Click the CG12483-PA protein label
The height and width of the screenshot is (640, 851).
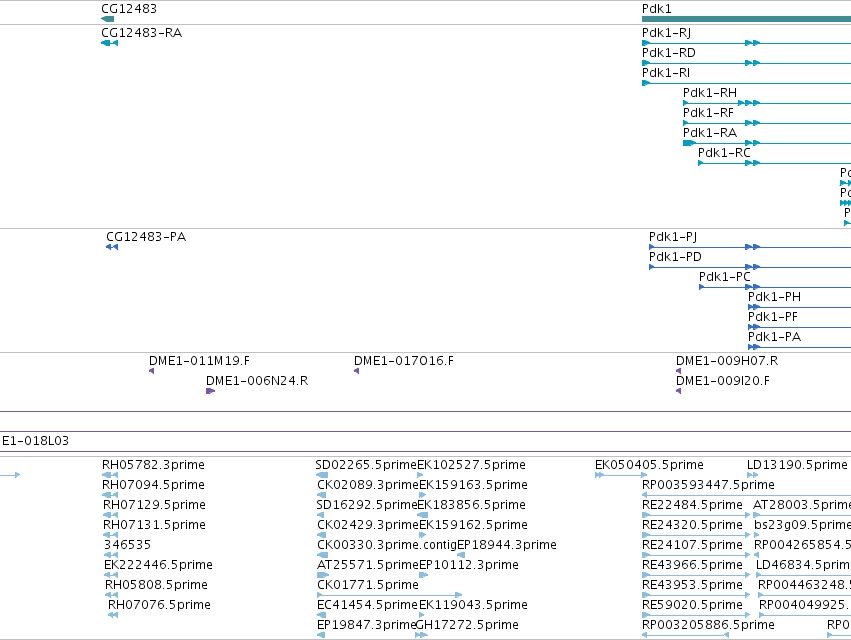(146, 237)
